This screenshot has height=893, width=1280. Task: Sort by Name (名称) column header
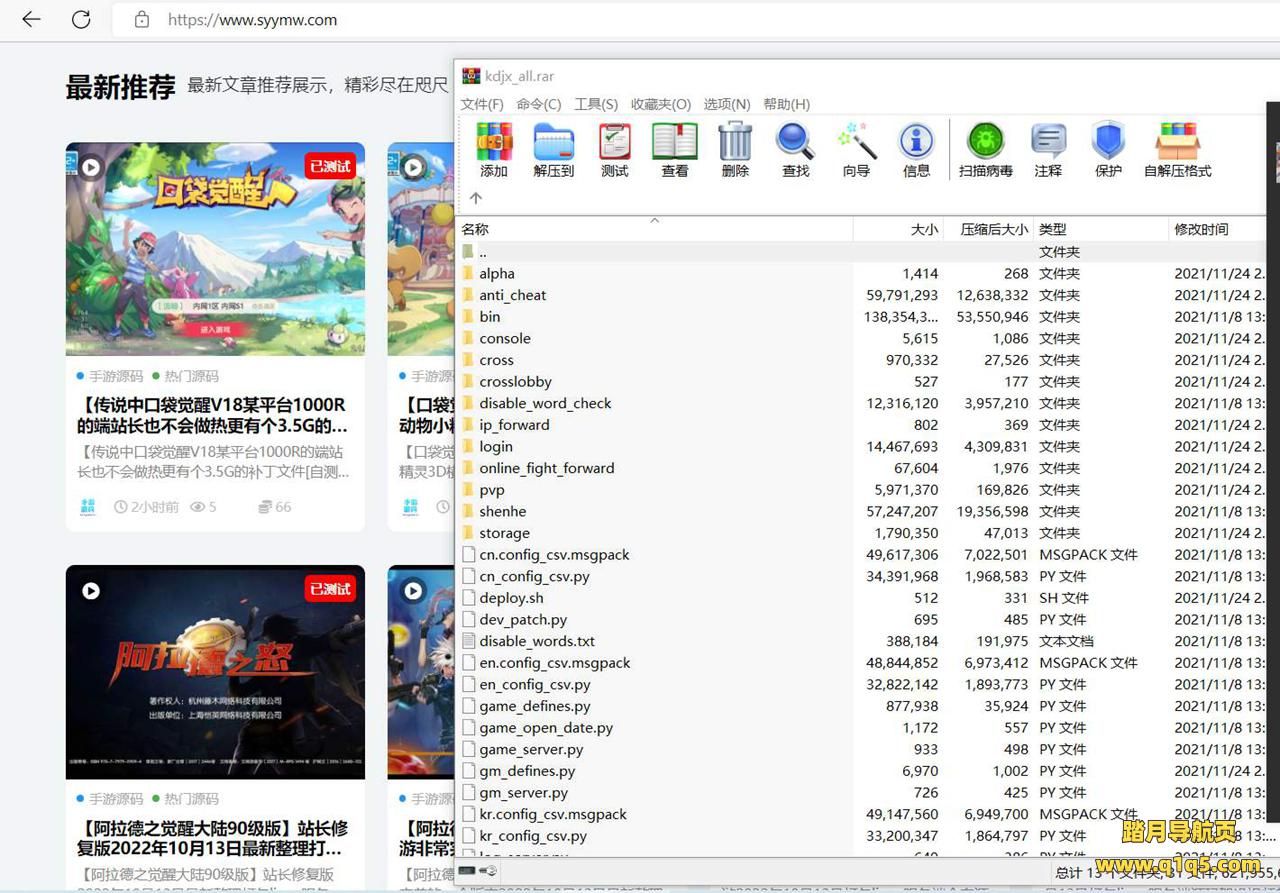(476, 229)
